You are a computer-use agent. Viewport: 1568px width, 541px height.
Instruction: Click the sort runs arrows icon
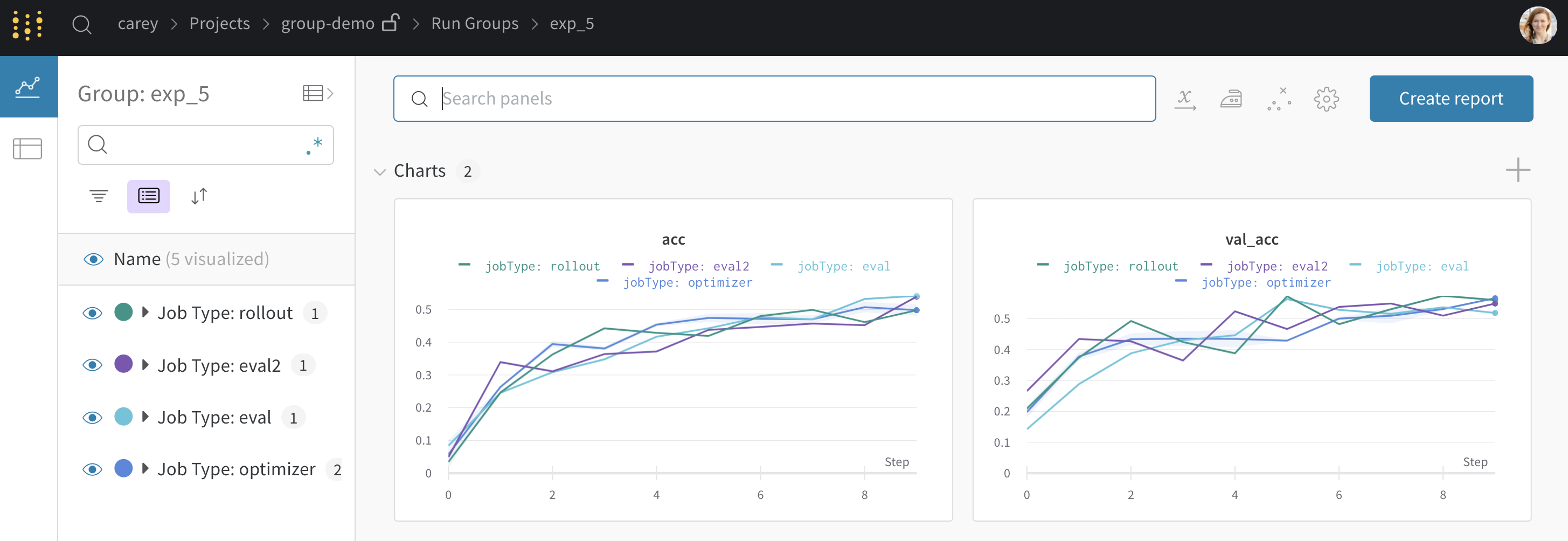pyautogui.click(x=199, y=196)
